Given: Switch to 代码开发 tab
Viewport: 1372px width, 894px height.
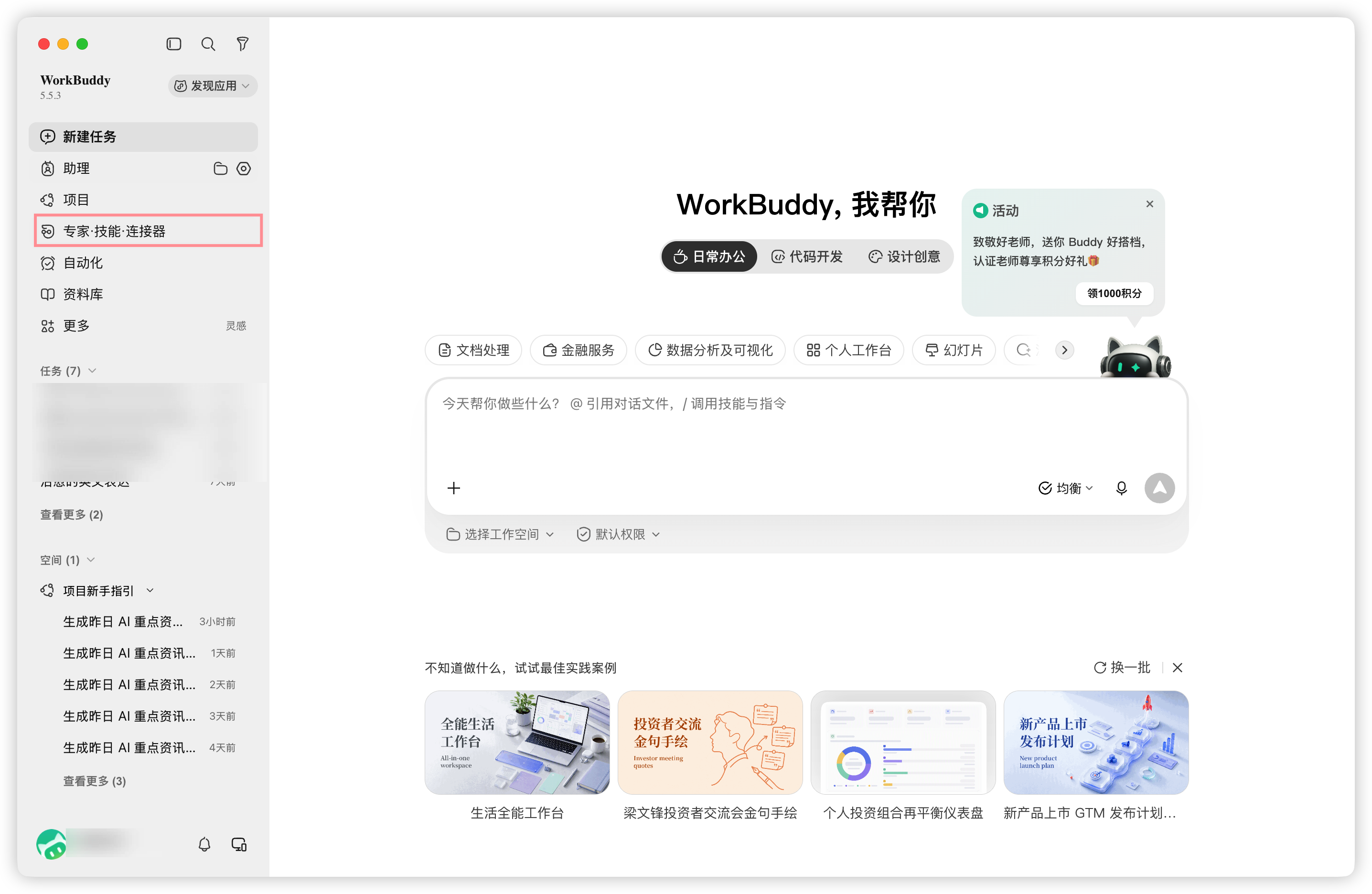Looking at the screenshot, I should pyautogui.click(x=807, y=256).
